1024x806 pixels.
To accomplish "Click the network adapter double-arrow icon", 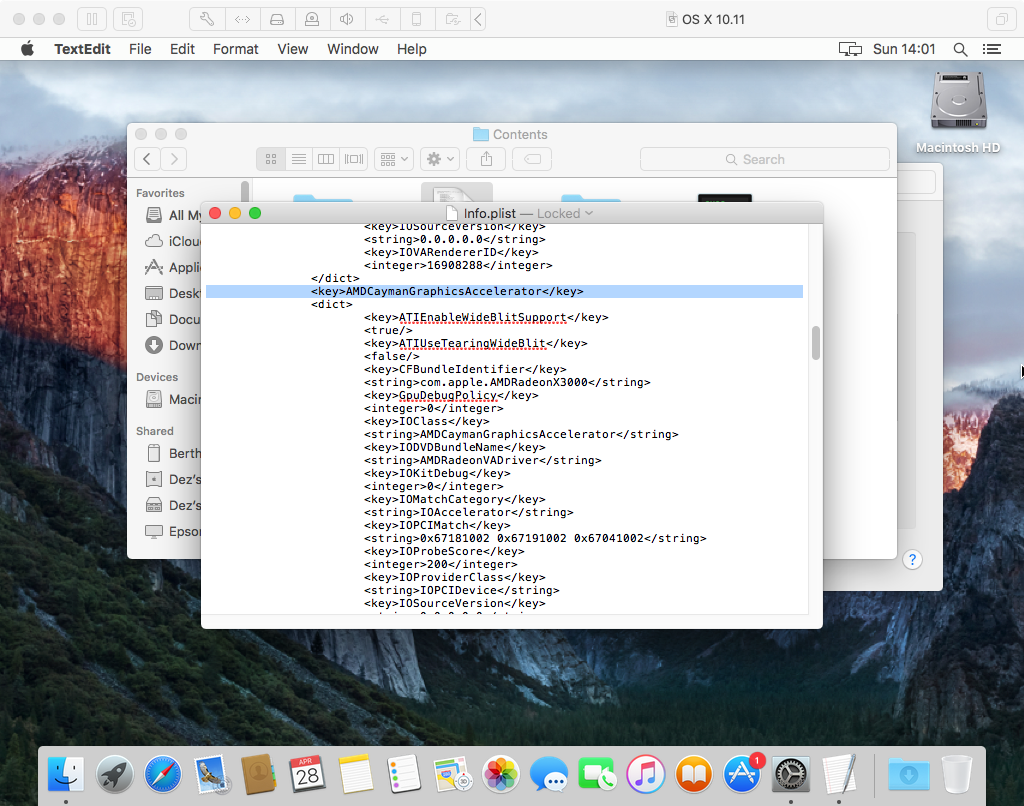I will click(242, 19).
